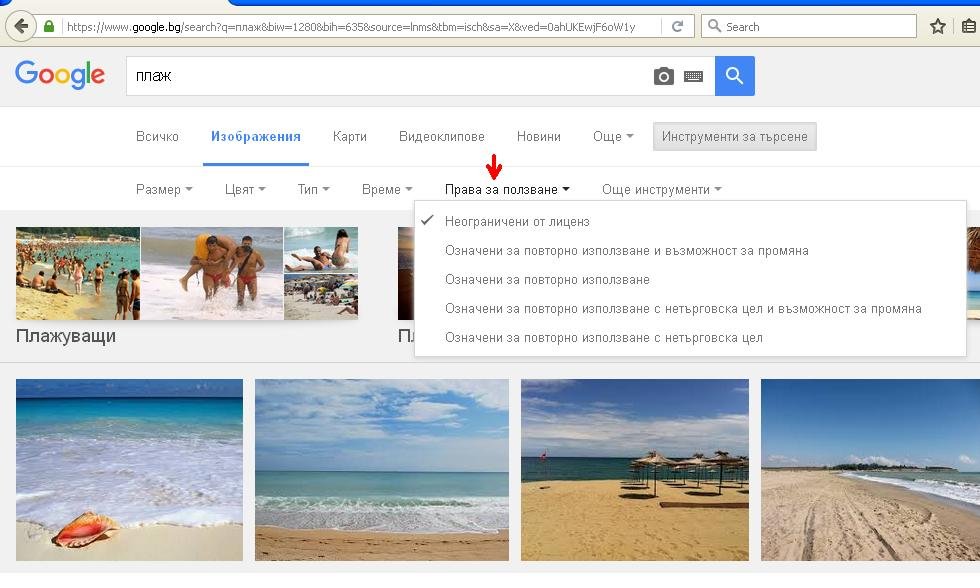Open search by image camera icon
Screen dimensions: 980x588
(663, 76)
